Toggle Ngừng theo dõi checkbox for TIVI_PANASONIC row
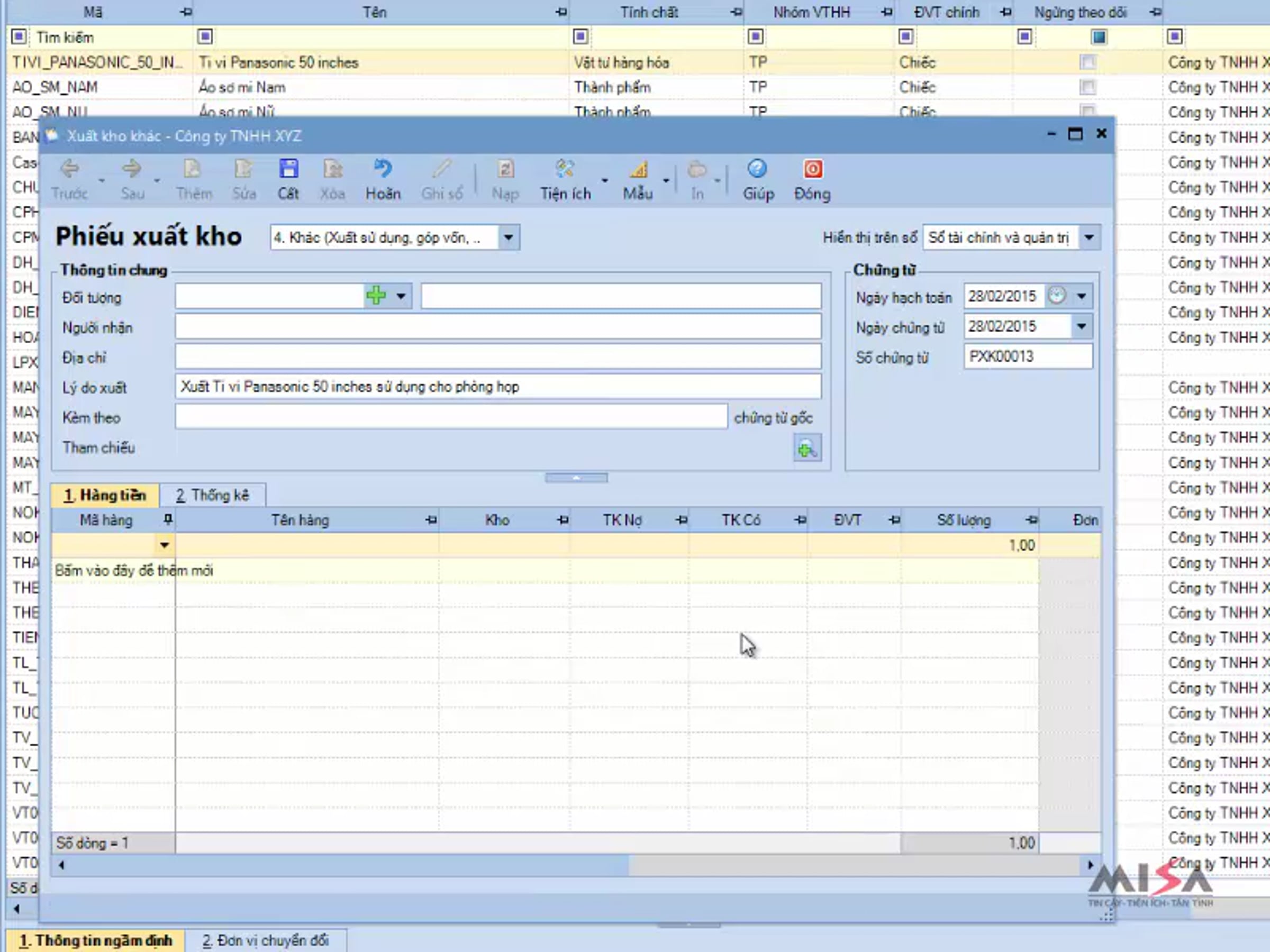 (x=1087, y=62)
